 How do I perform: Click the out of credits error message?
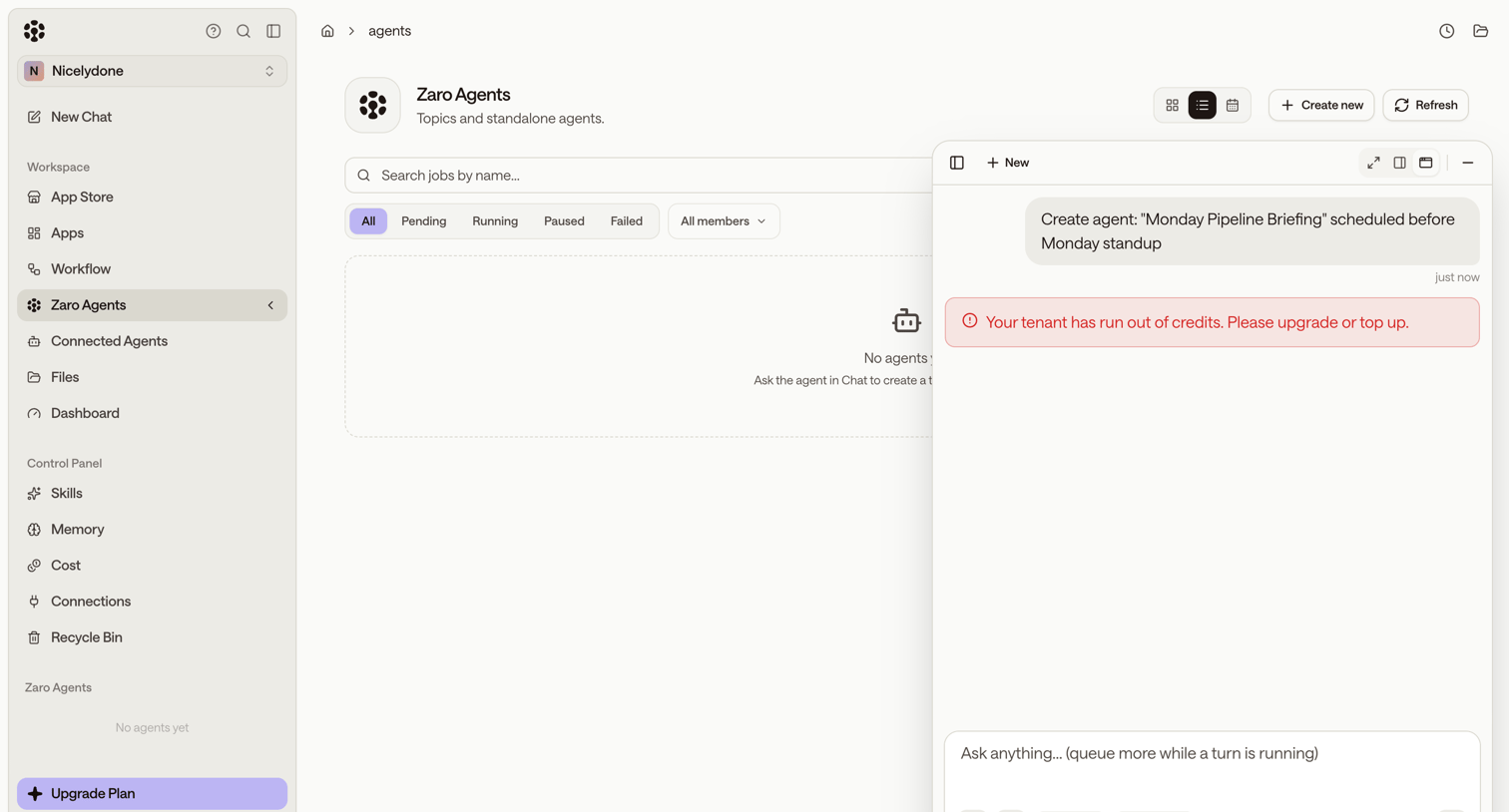1212,322
